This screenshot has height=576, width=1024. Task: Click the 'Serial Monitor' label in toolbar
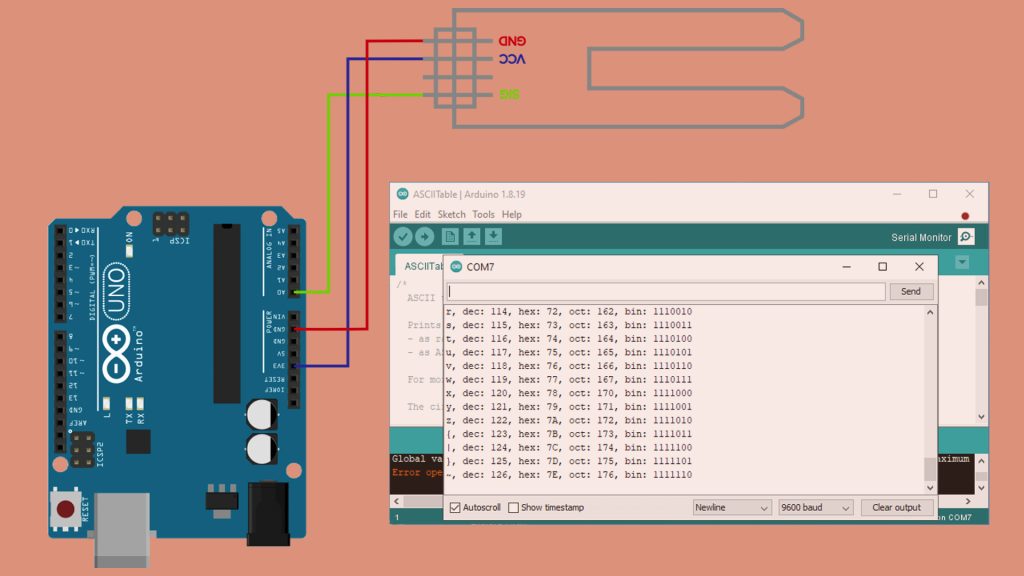pos(921,237)
